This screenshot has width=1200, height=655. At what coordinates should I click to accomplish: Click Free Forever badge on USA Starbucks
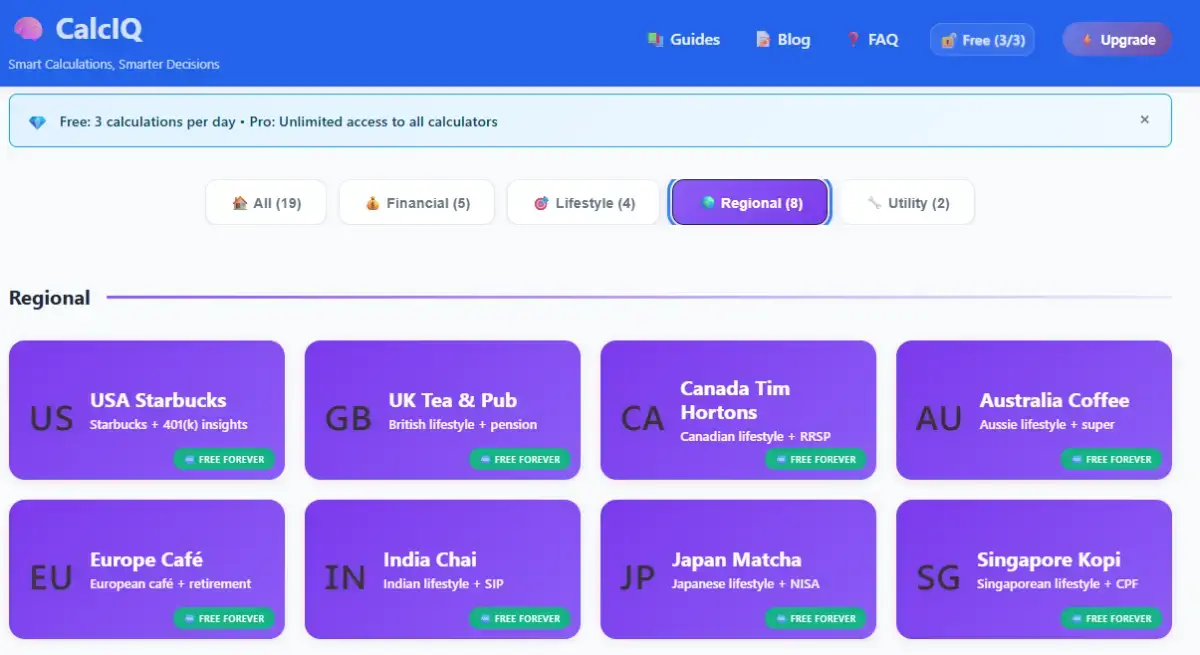pos(224,459)
